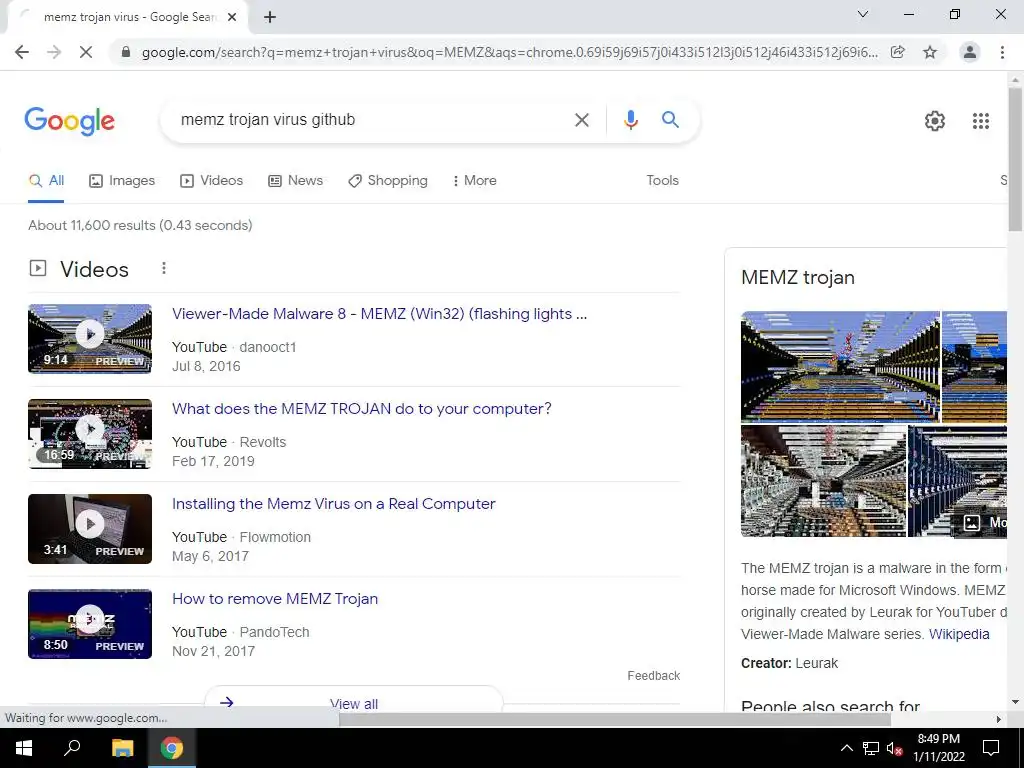The image size is (1024, 768).
Task: Click the Google logo
Action: tap(70, 121)
